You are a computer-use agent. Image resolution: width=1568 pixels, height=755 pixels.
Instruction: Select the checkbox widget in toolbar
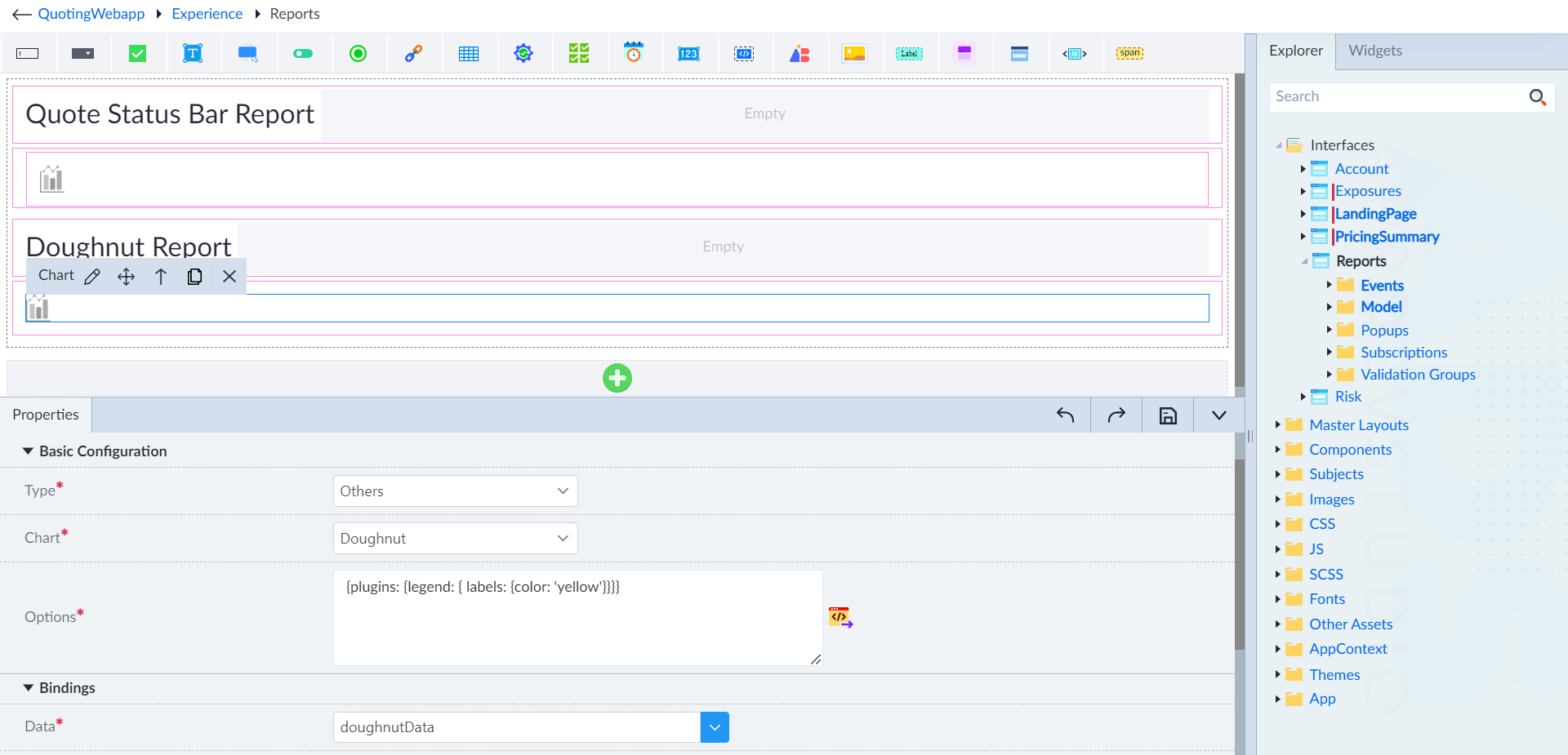point(138,54)
